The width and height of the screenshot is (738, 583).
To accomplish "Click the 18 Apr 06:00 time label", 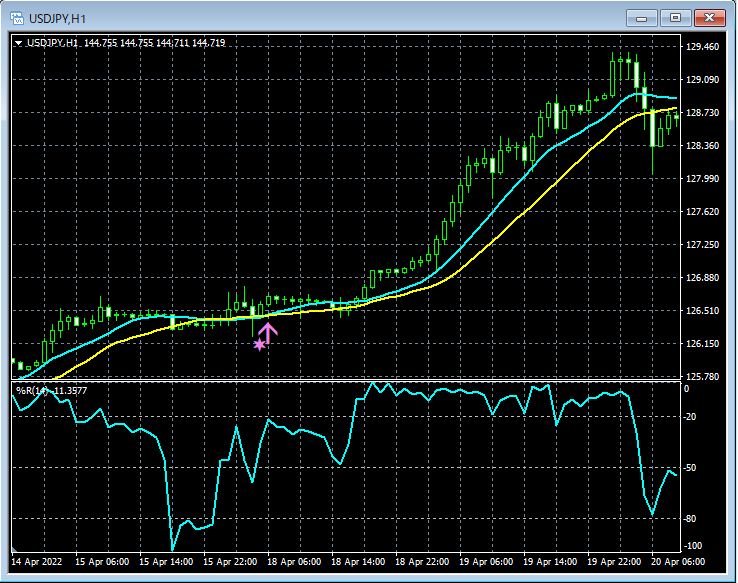I will (x=294, y=562).
